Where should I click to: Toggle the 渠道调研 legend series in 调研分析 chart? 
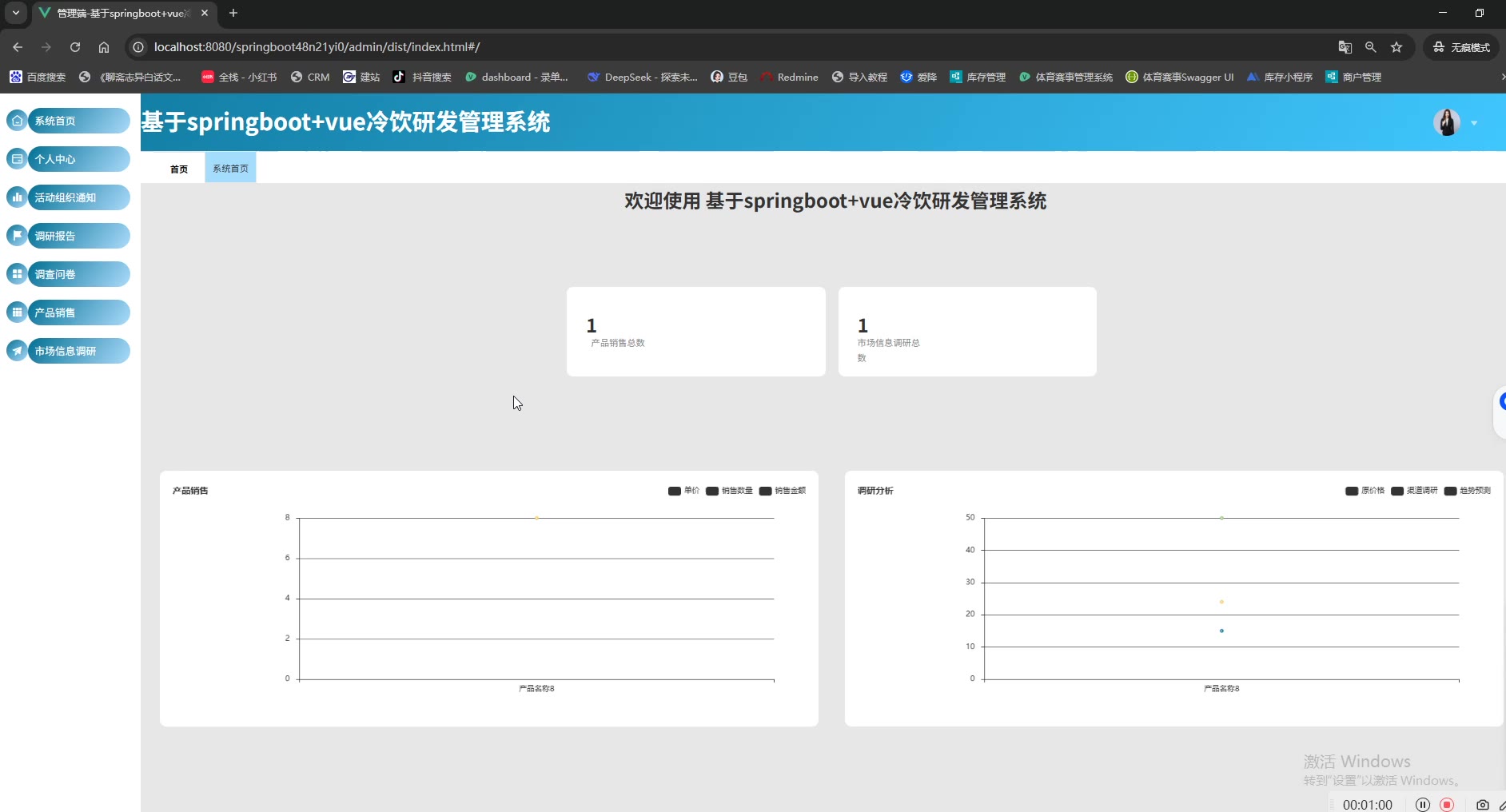coord(1414,491)
